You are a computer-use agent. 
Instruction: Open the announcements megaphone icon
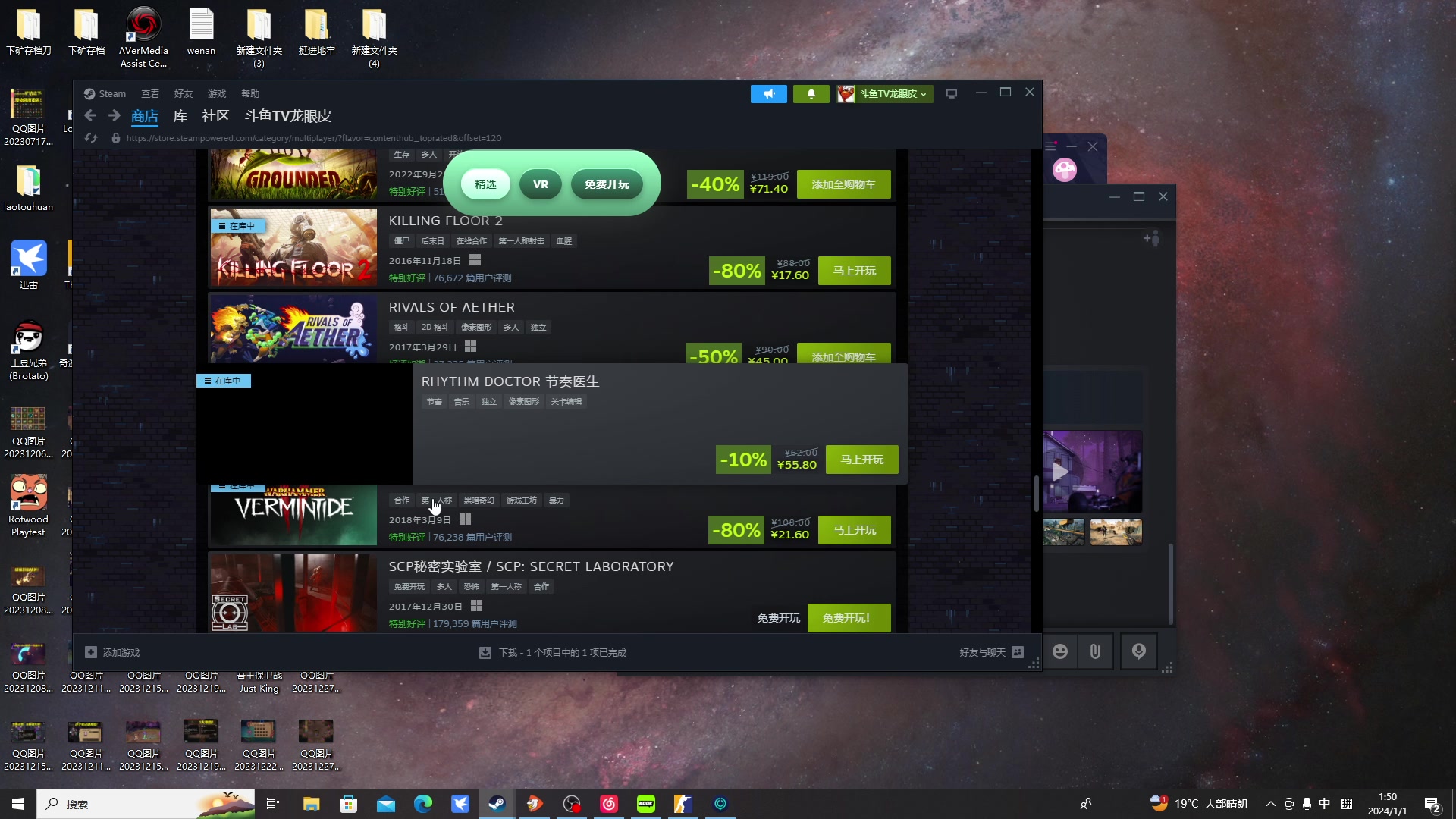coord(768,94)
